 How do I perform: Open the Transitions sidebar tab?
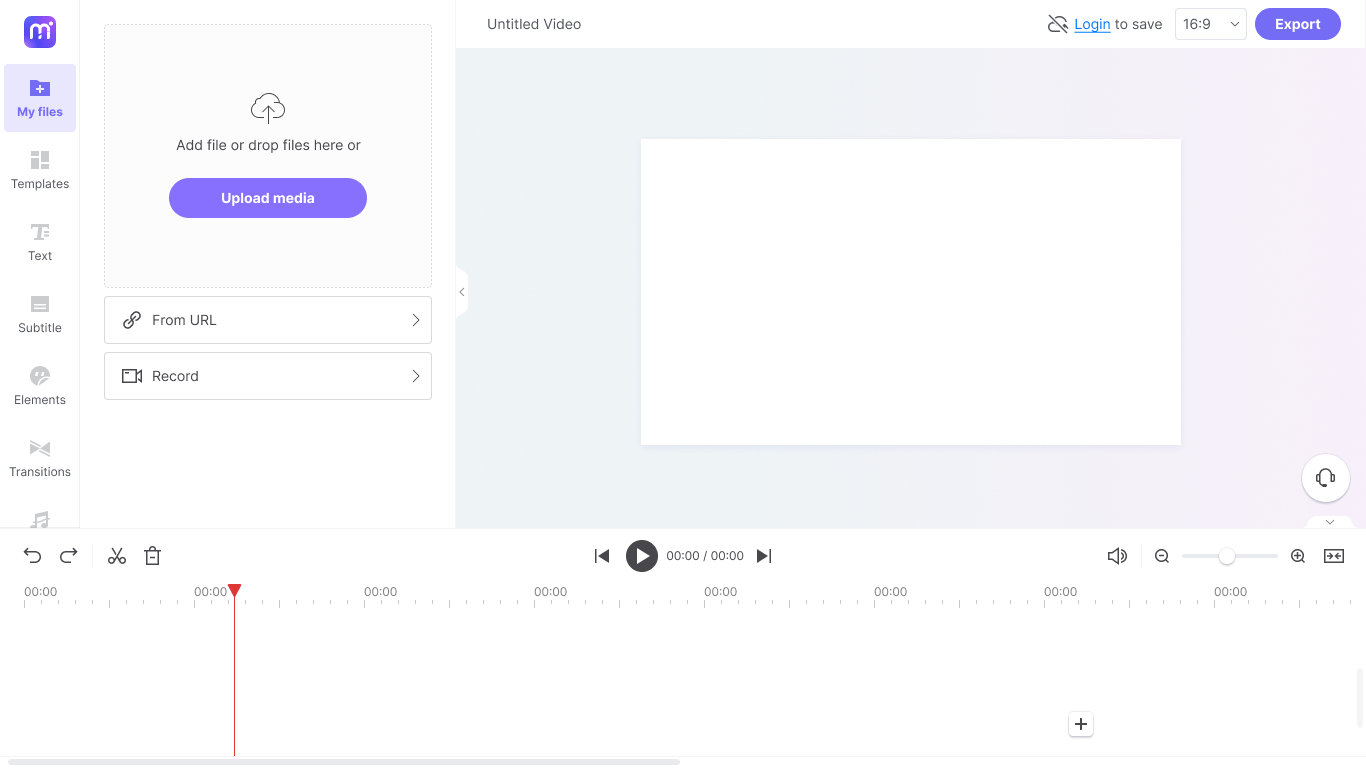[40, 458]
